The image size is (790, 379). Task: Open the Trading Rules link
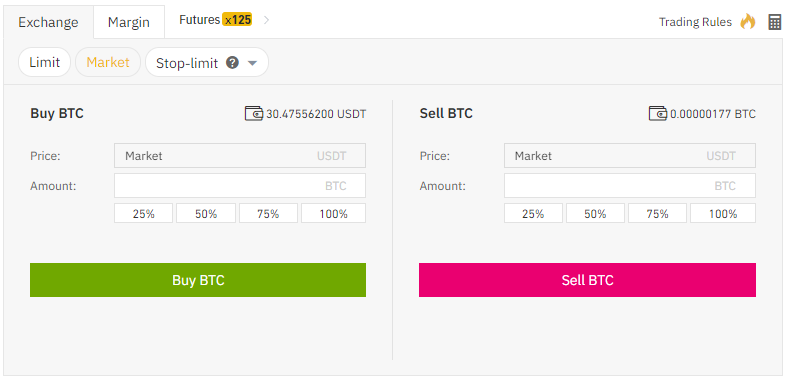point(695,22)
